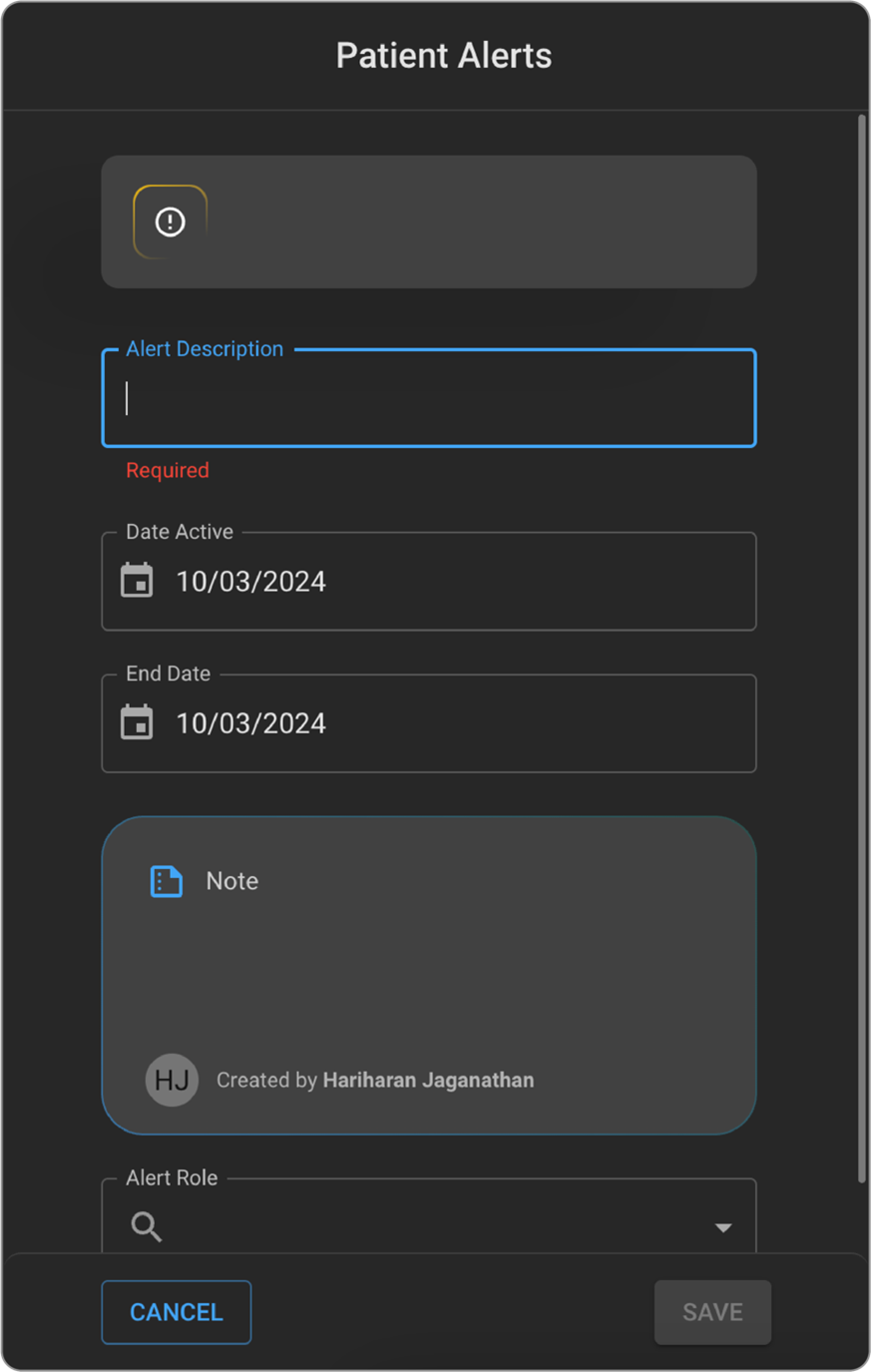Click the Patient Alerts dialog title
This screenshot has width=871, height=1372.
[x=443, y=56]
